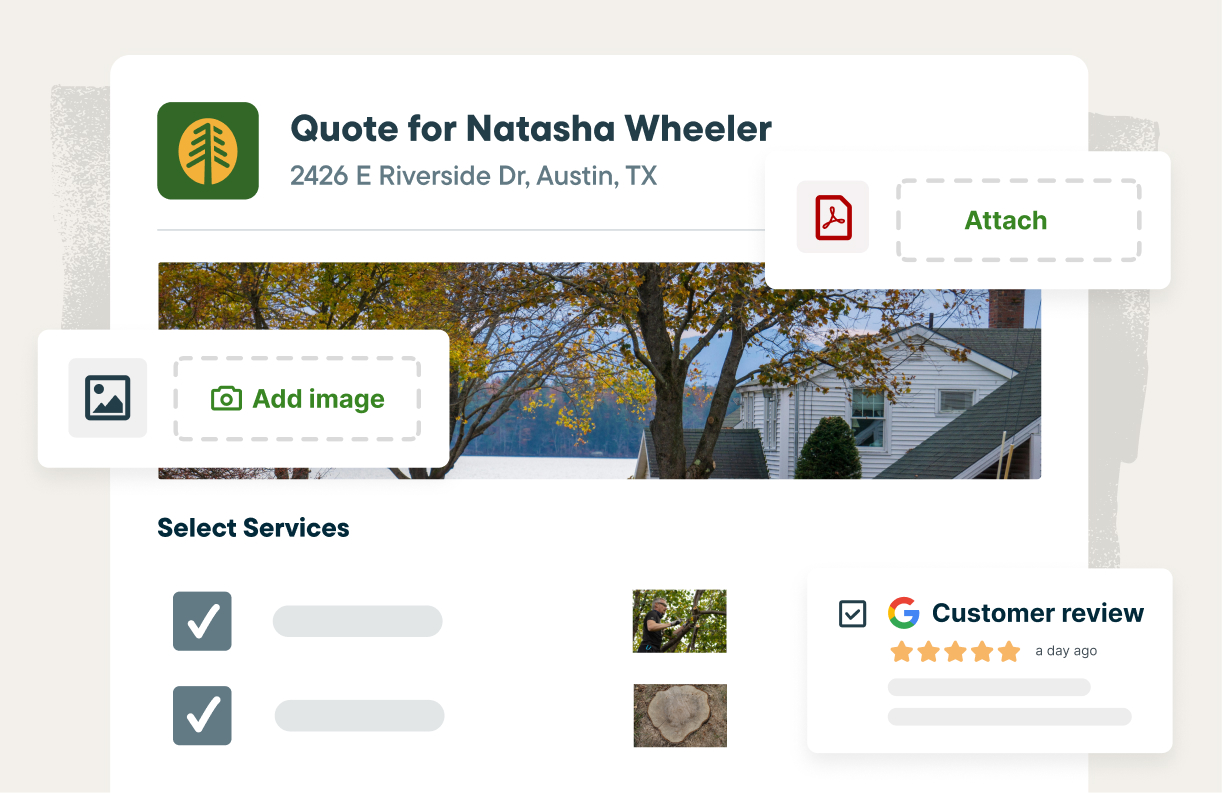The width and height of the screenshot is (1222, 793).
Task: Click the 2426 E Riverside Dr address
Action: 473,176
